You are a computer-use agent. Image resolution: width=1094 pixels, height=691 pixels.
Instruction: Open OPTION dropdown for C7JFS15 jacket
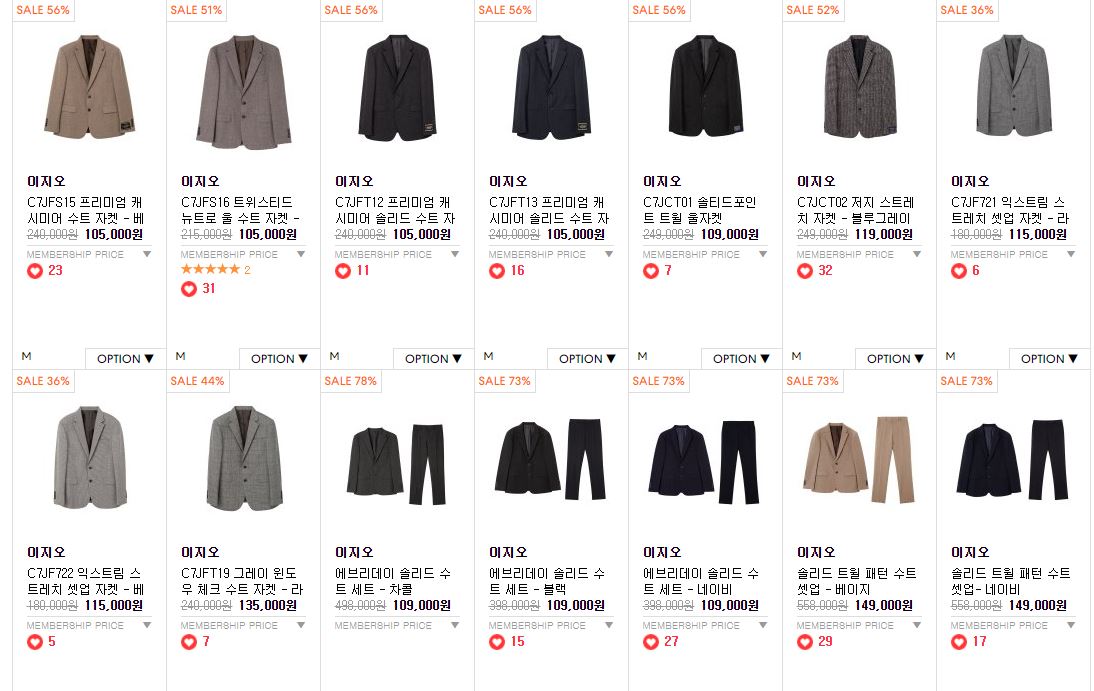125,359
